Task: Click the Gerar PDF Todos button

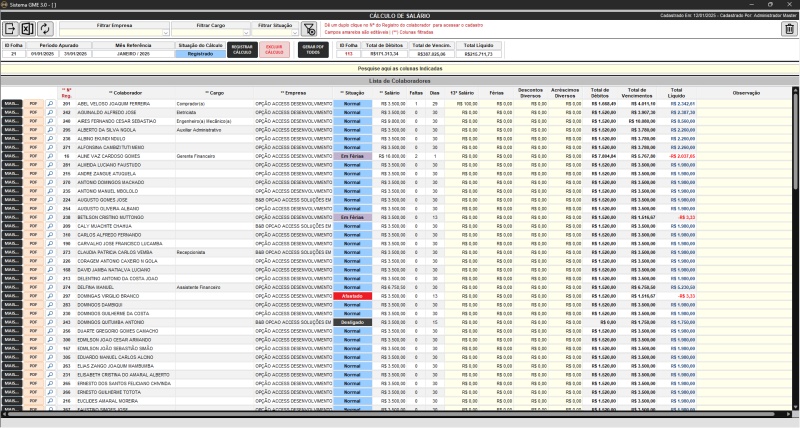Action: pyautogui.click(x=312, y=50)
